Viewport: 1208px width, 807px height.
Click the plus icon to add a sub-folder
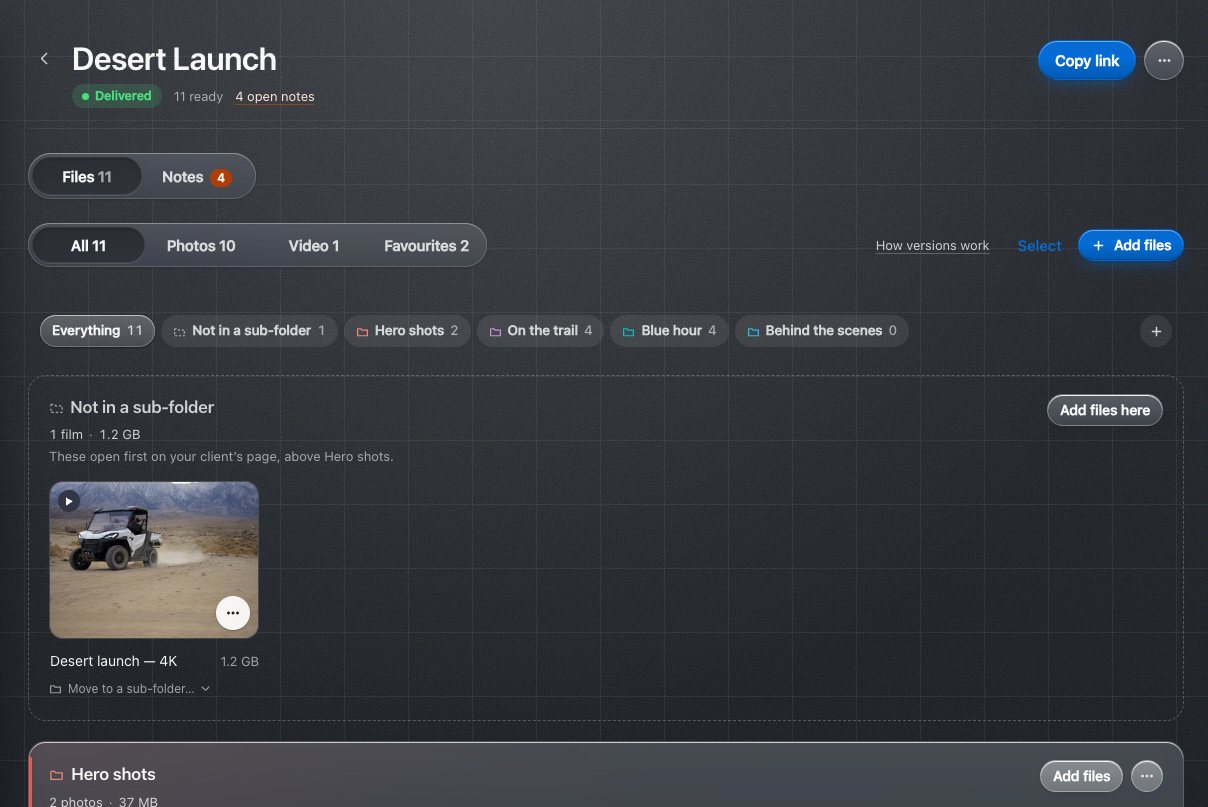(1155, 331)
